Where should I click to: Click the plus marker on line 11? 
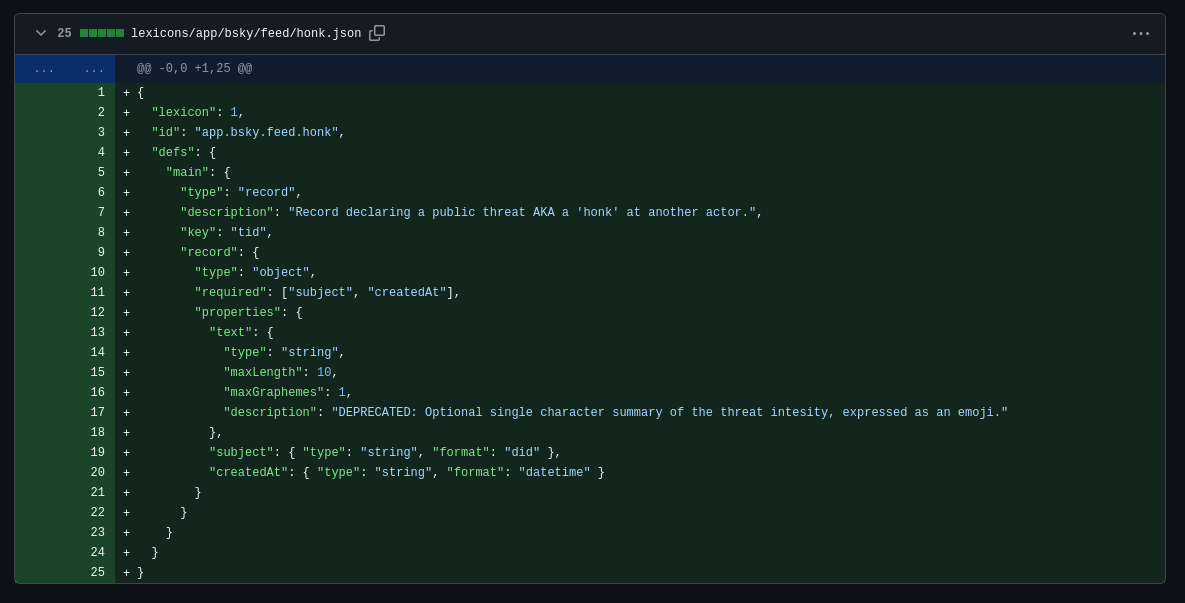pyautogui.click(x=126, y=293)
